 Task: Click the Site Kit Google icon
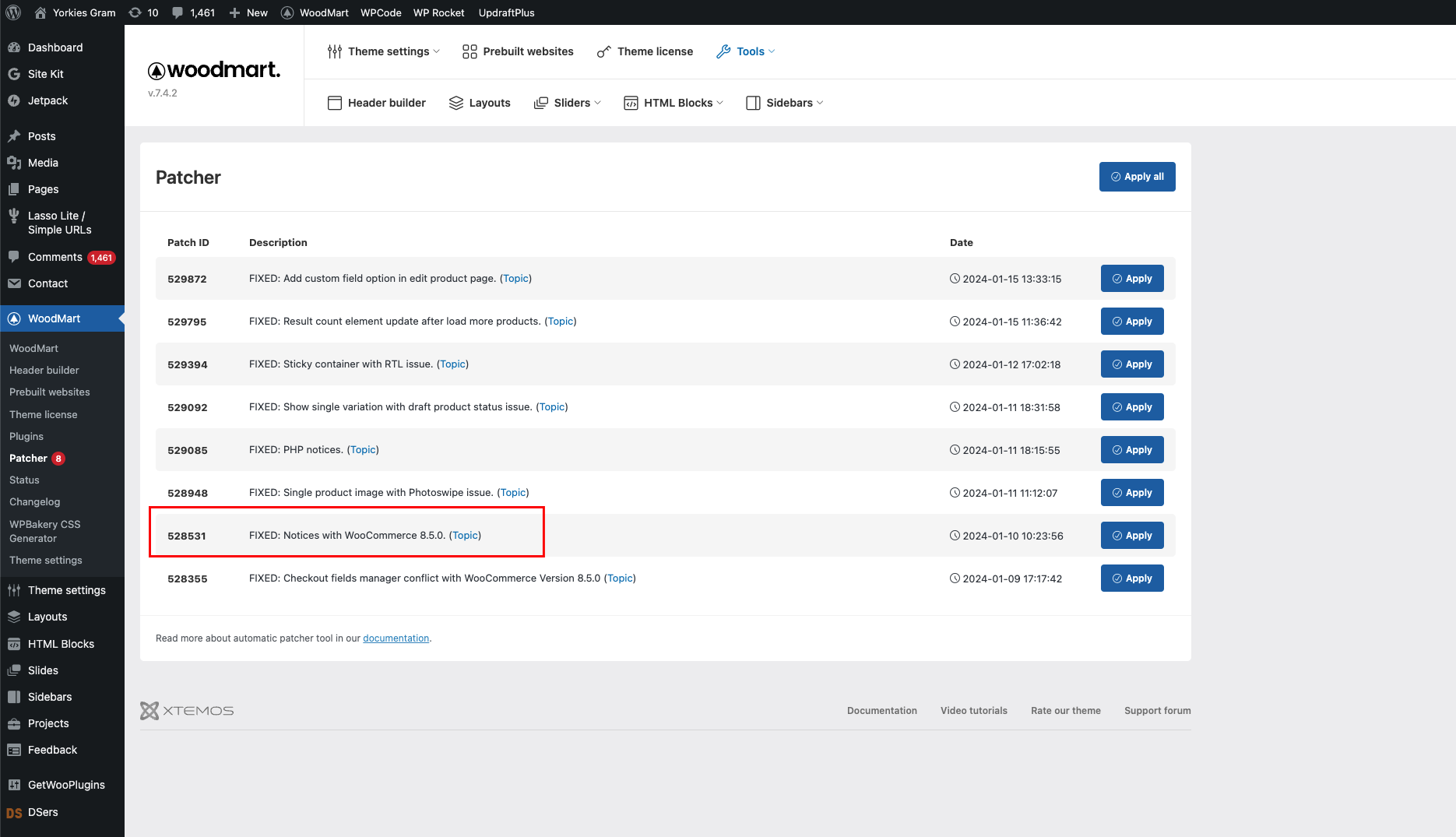point(14,74)
